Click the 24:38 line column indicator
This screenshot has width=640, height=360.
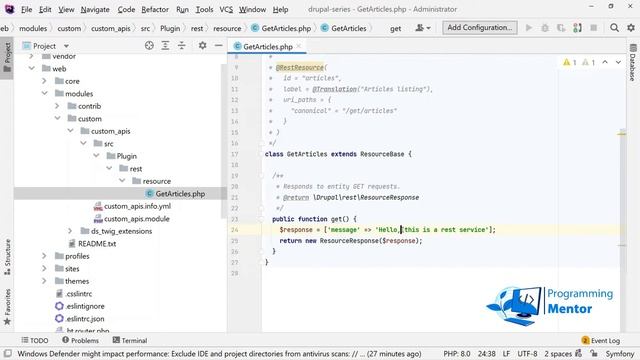[x=487, y=353]
